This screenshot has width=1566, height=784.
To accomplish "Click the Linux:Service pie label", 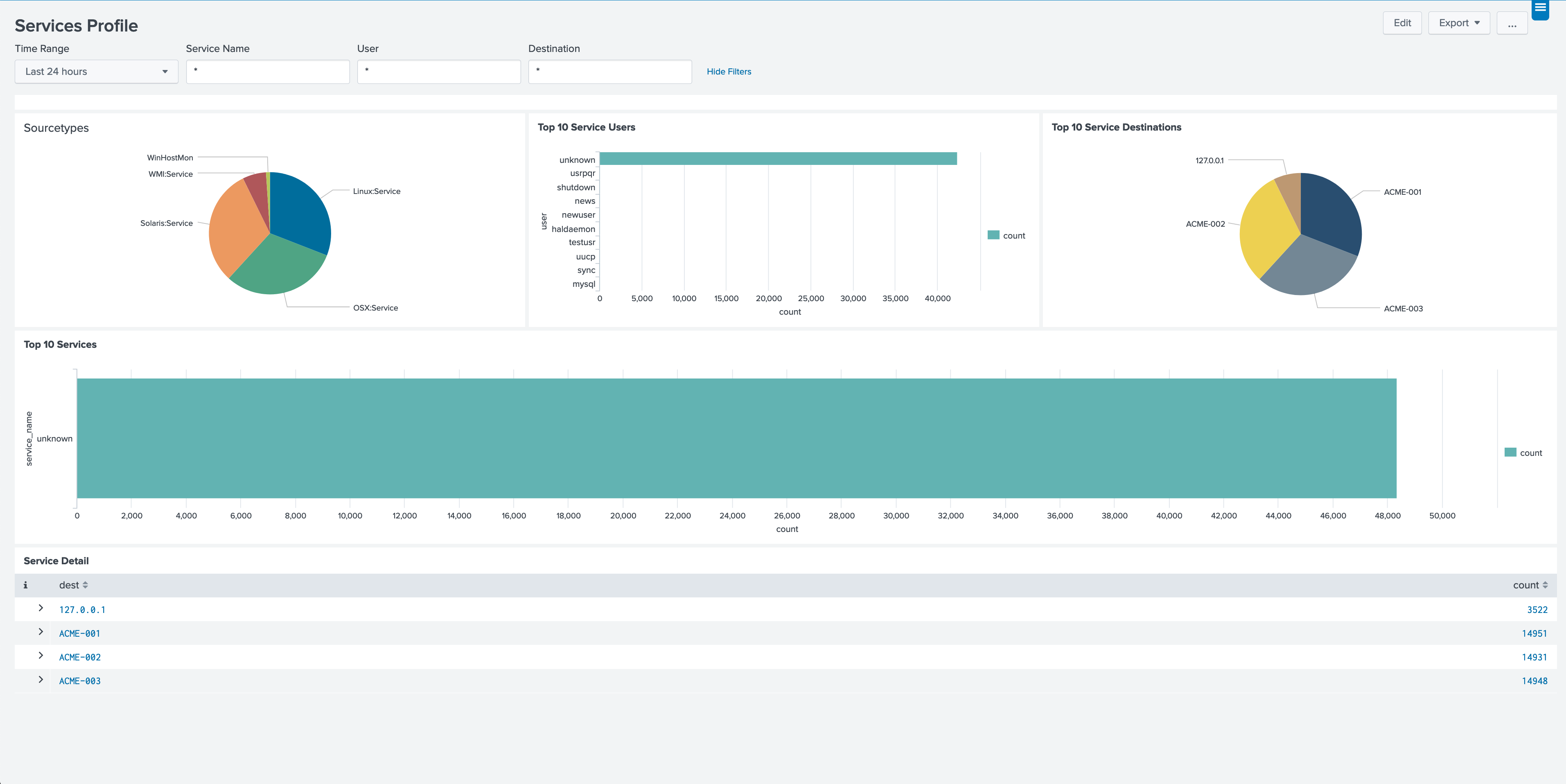I will coord(376,191).
